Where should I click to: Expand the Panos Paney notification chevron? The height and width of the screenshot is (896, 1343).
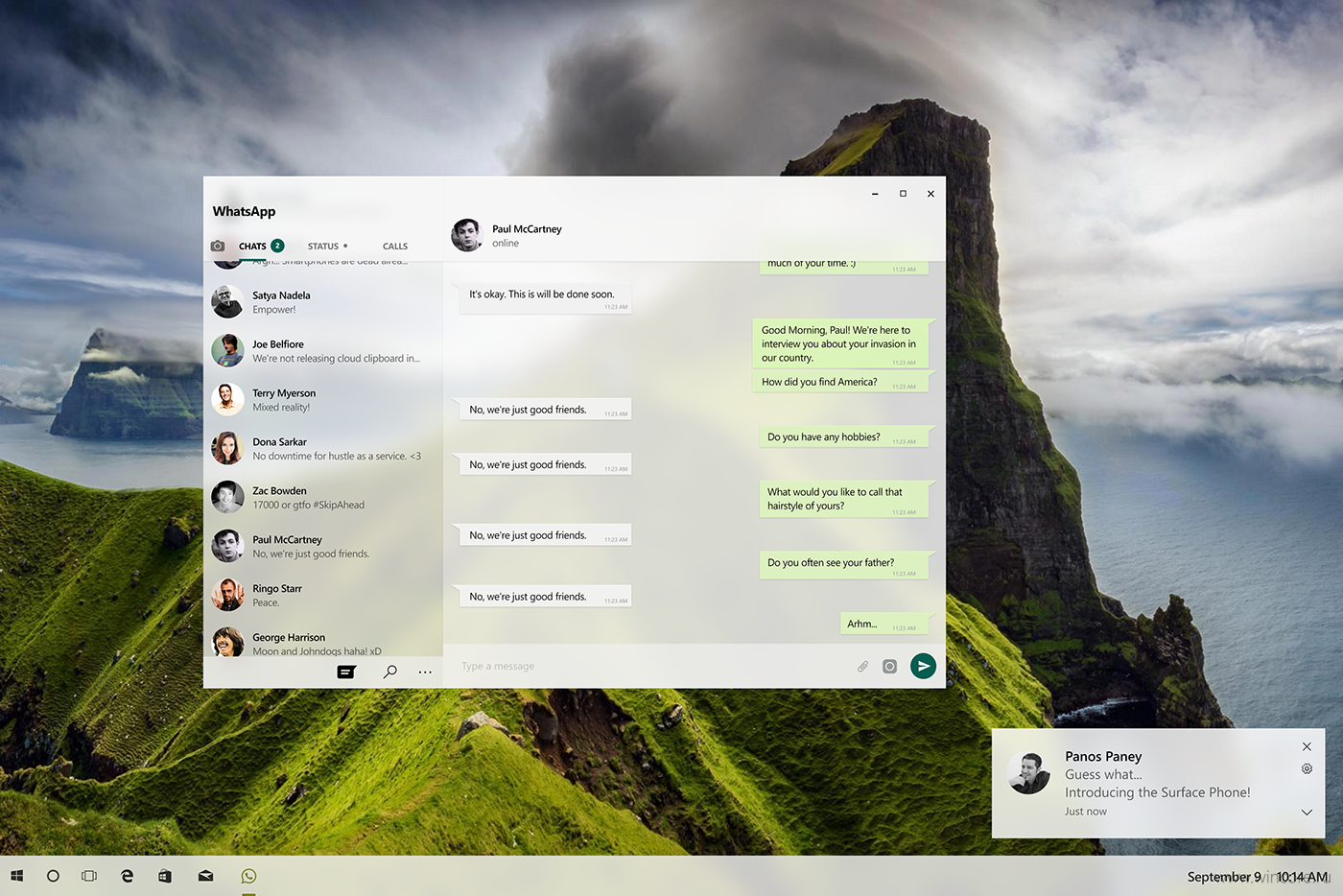tap(1307, 812)
